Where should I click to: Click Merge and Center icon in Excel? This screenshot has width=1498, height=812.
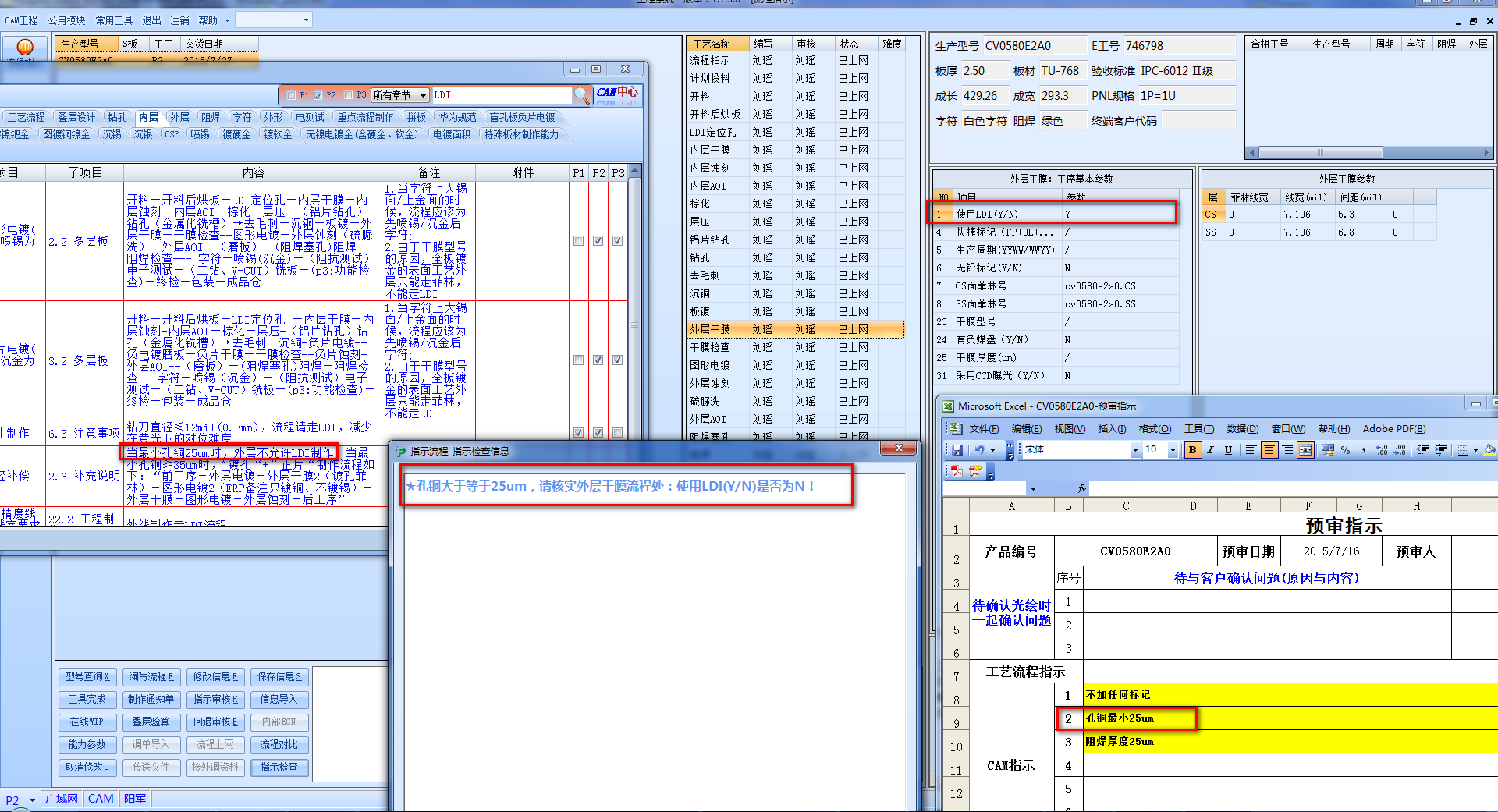[1305, 450]
